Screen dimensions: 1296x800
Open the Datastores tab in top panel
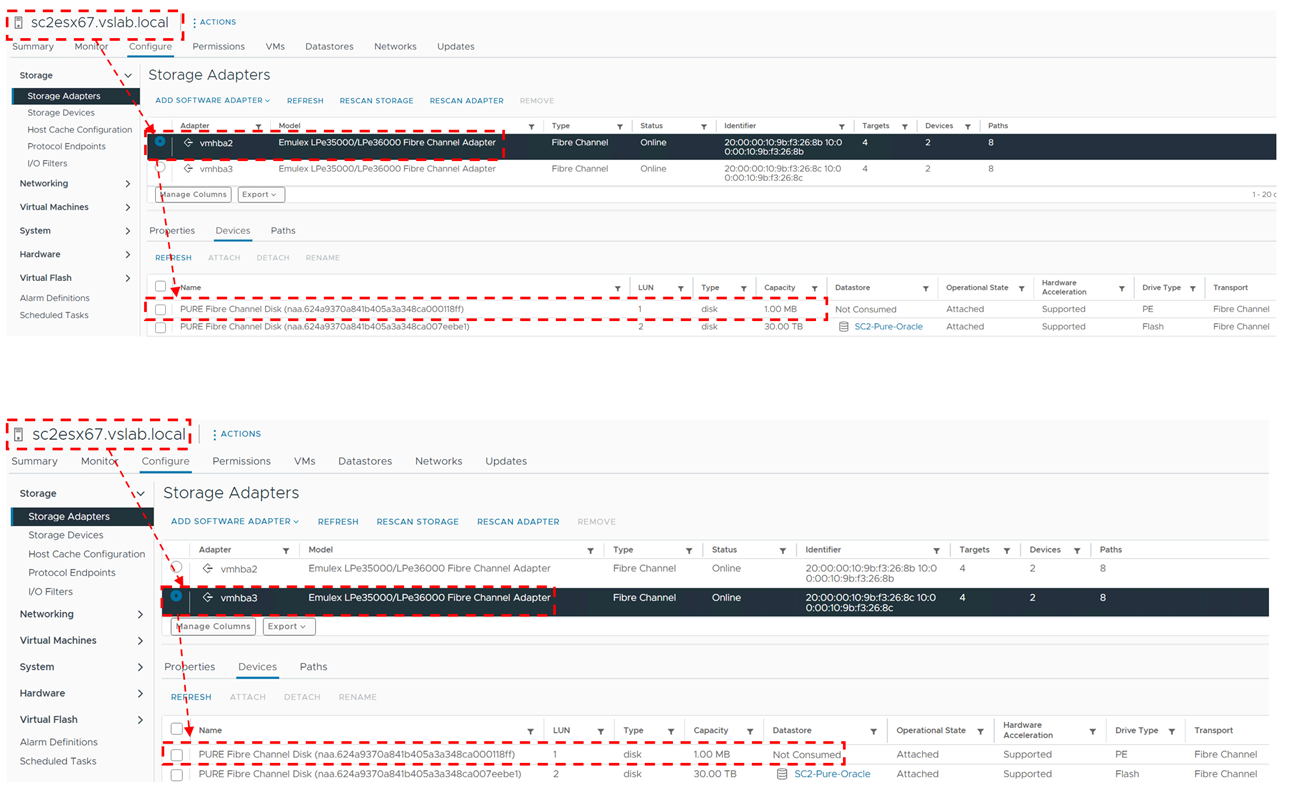[329, 47]
